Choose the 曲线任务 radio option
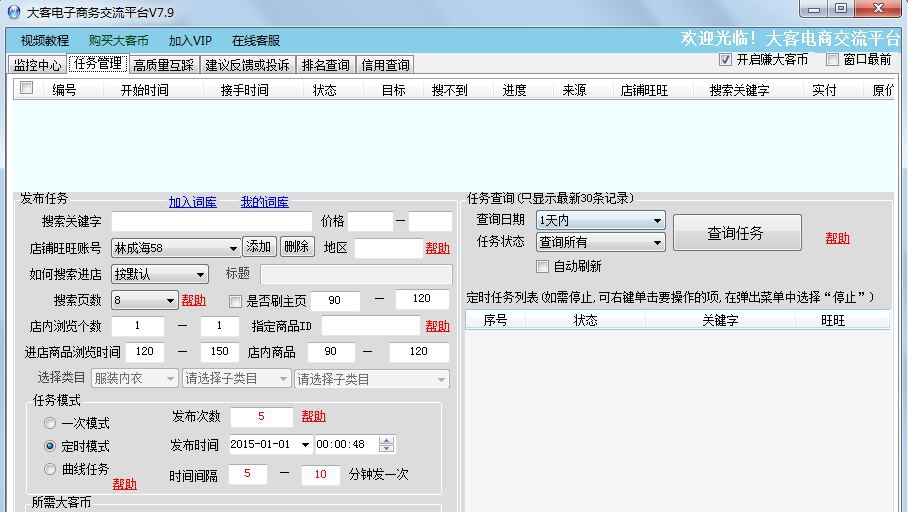Screen dimensions: 908x512 [50, 469]
